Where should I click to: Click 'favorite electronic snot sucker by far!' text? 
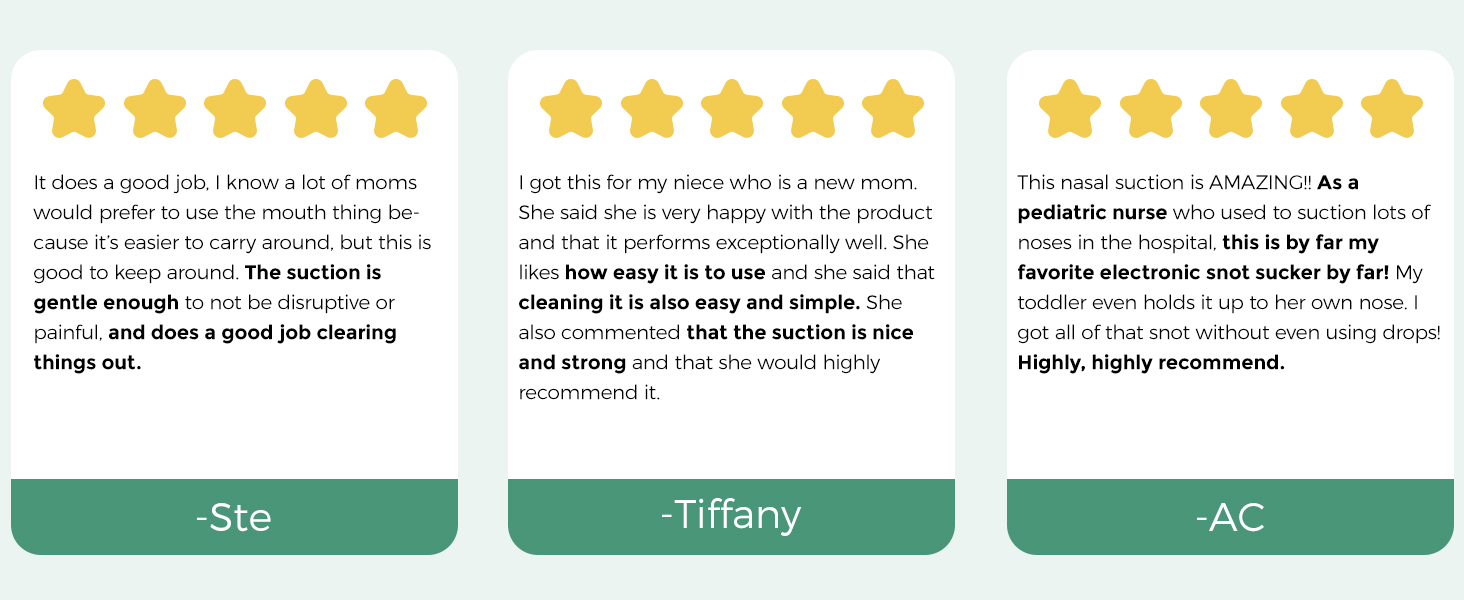point(1204,272)
